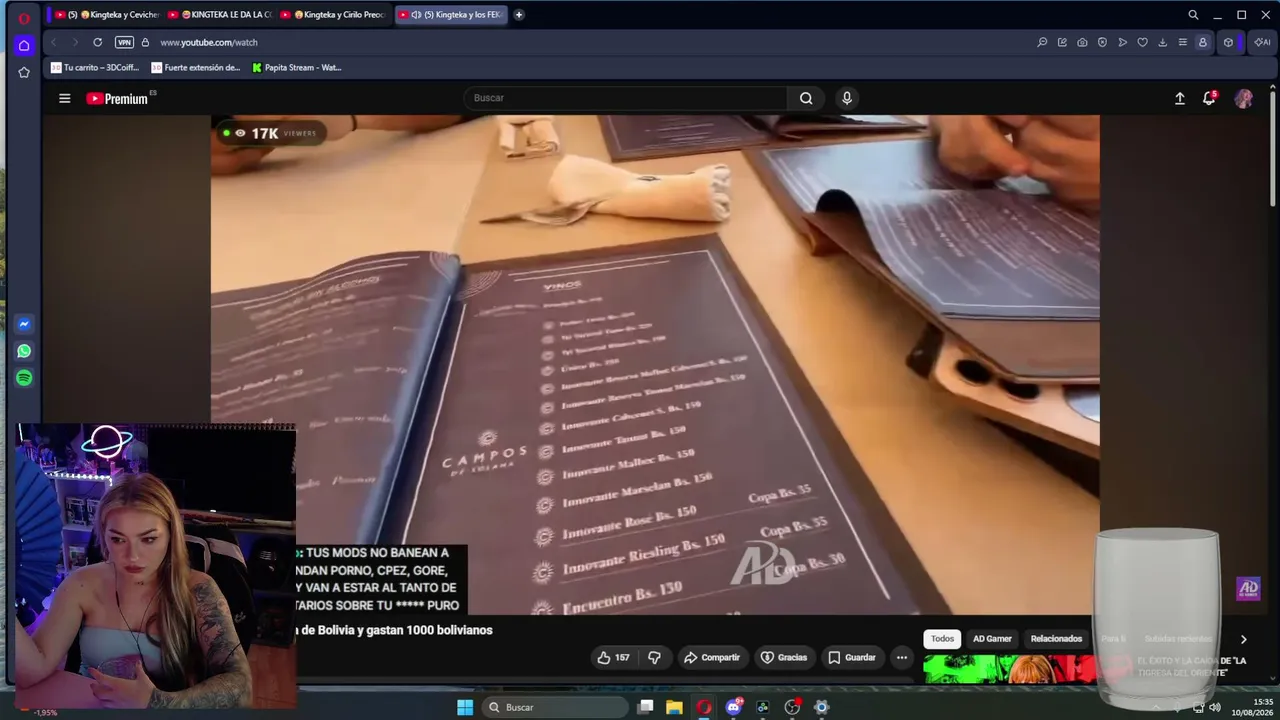Open YouTube upload/create button
The height and width of the screenshot is (720, 1280).
point(1180,98)
